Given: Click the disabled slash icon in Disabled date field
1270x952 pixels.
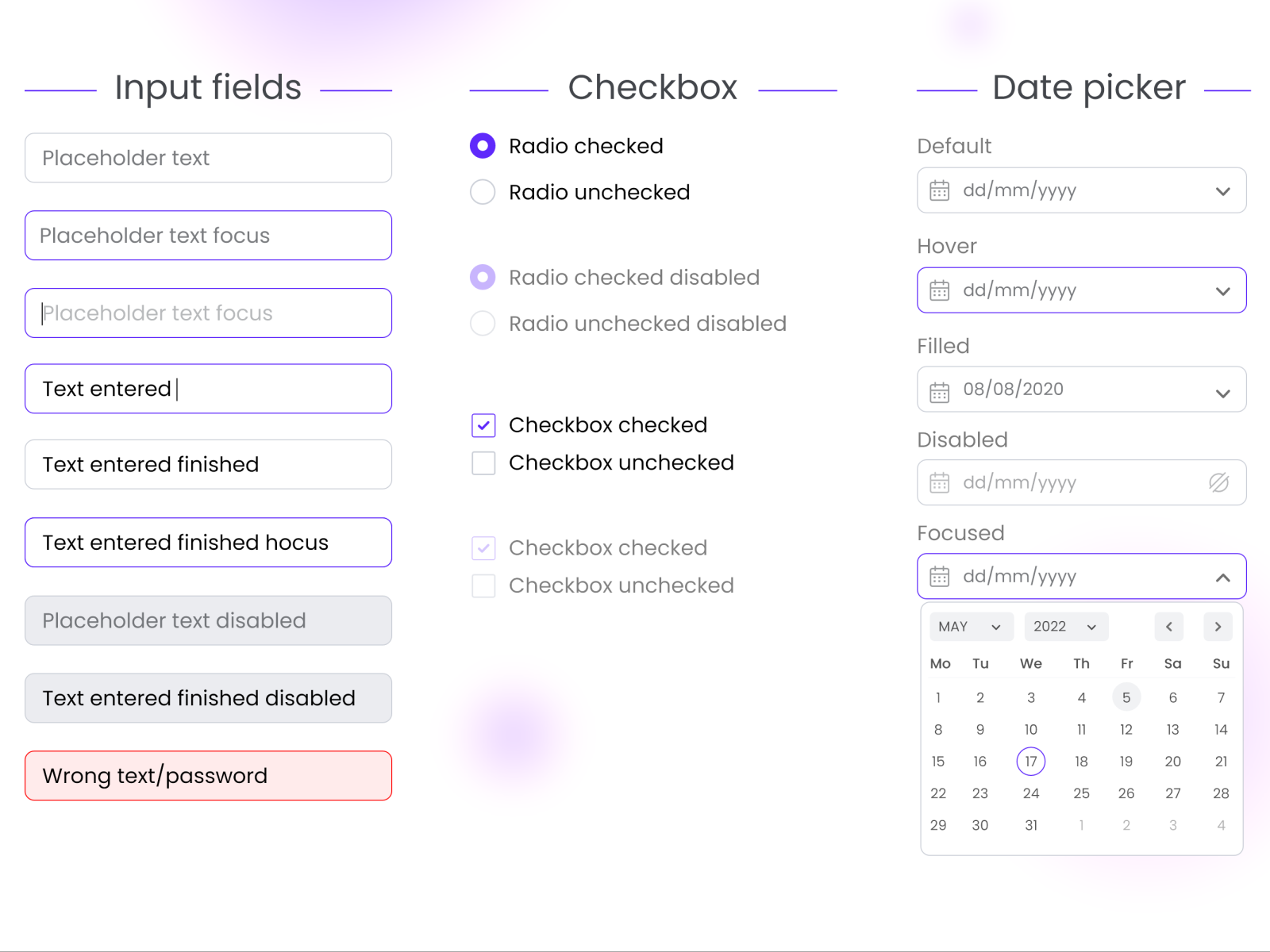Looking at the screenshot, I should (x=1218, y=482).
